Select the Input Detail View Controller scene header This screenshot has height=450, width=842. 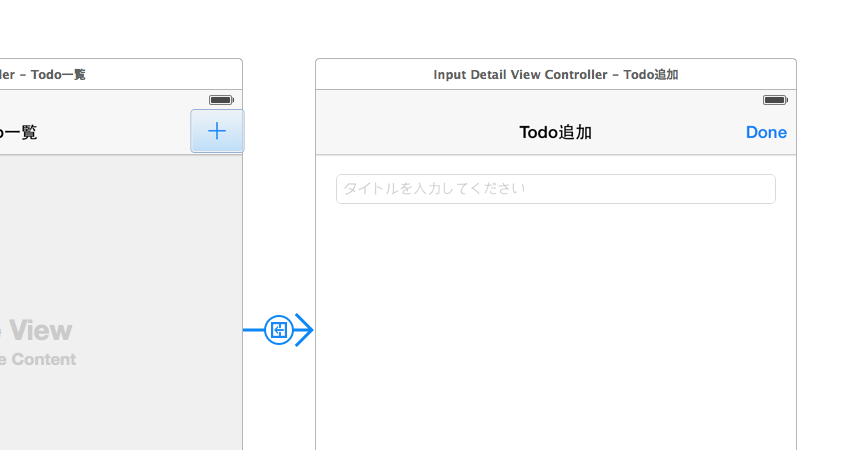(x=555, y=75)
